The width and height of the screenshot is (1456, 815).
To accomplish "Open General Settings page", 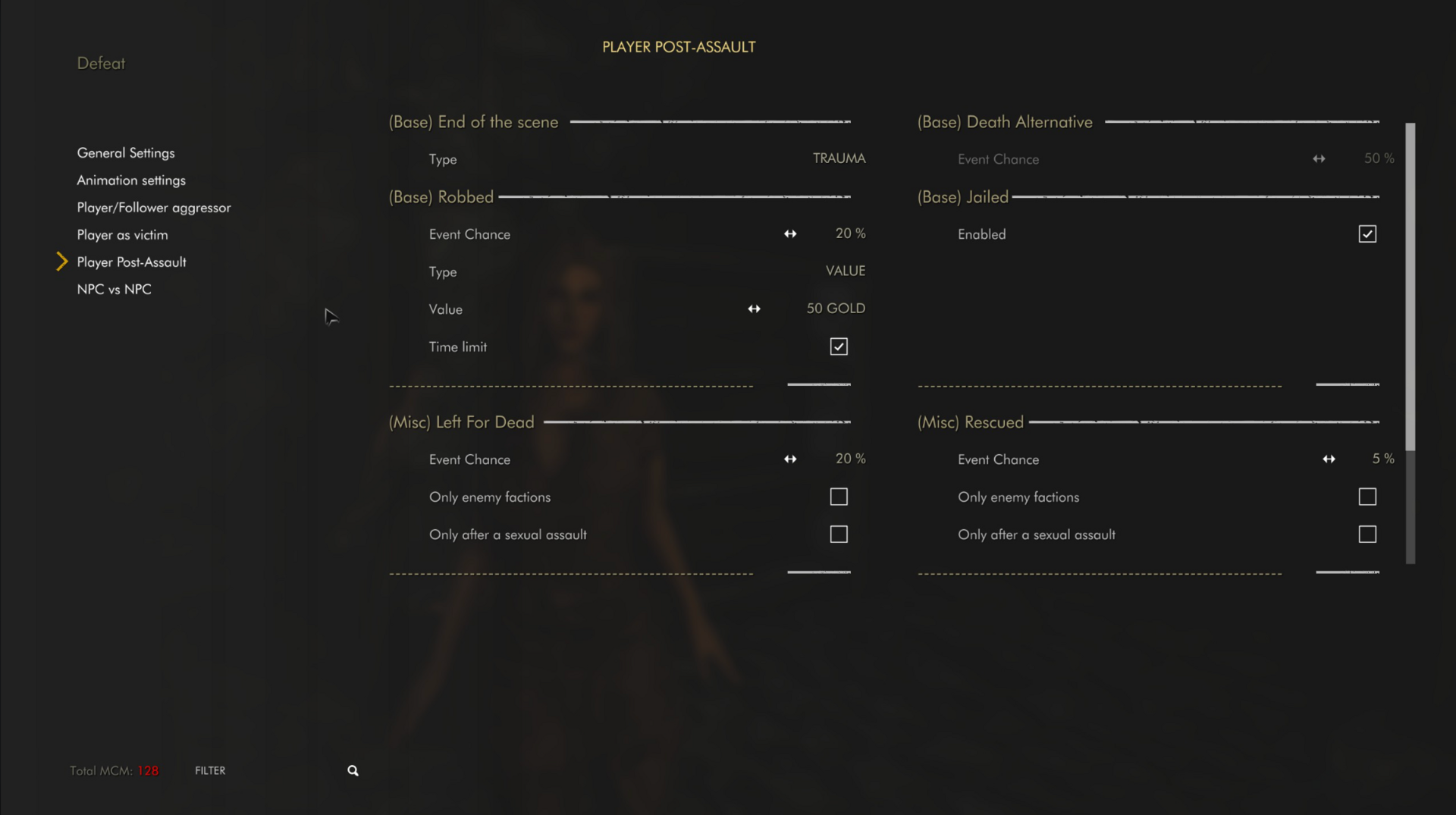I will tap(126, 152).
